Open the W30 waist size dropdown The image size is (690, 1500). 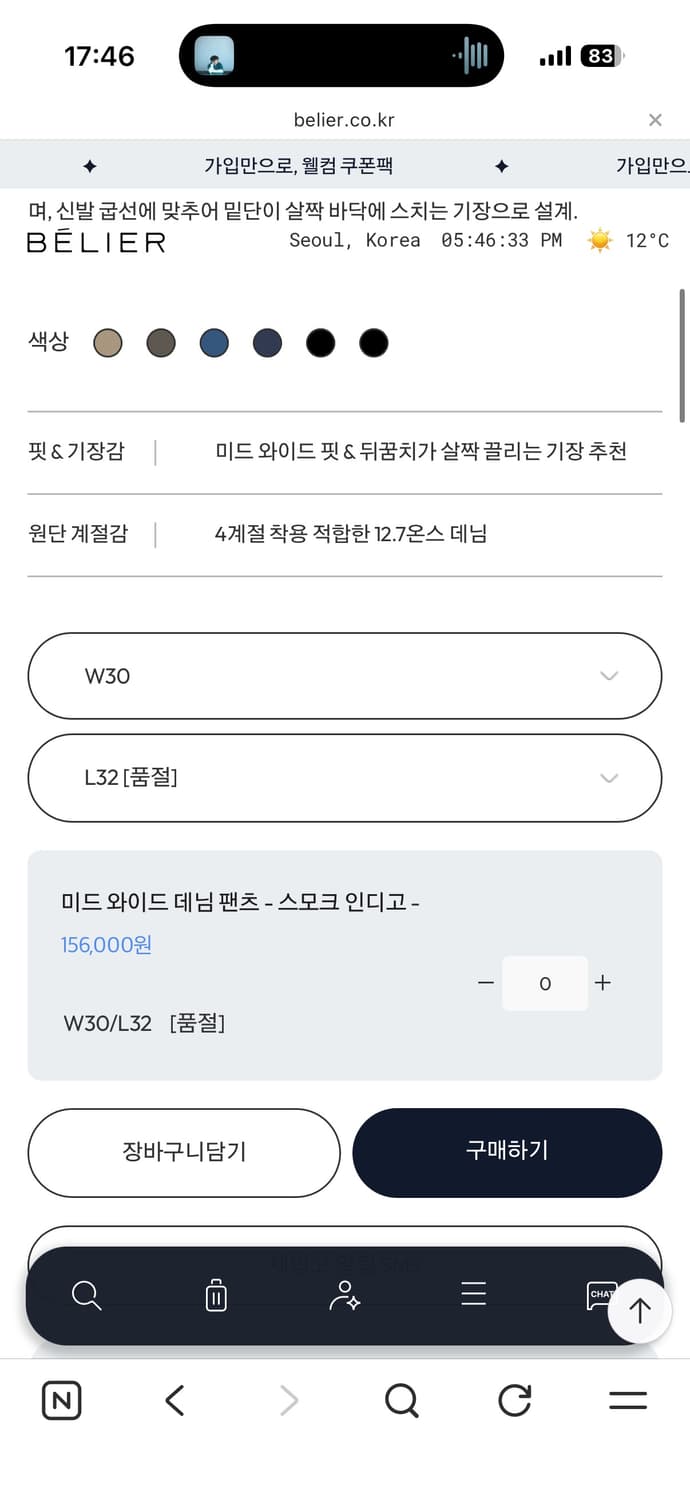pyautogui.click(x=345, y=676)
